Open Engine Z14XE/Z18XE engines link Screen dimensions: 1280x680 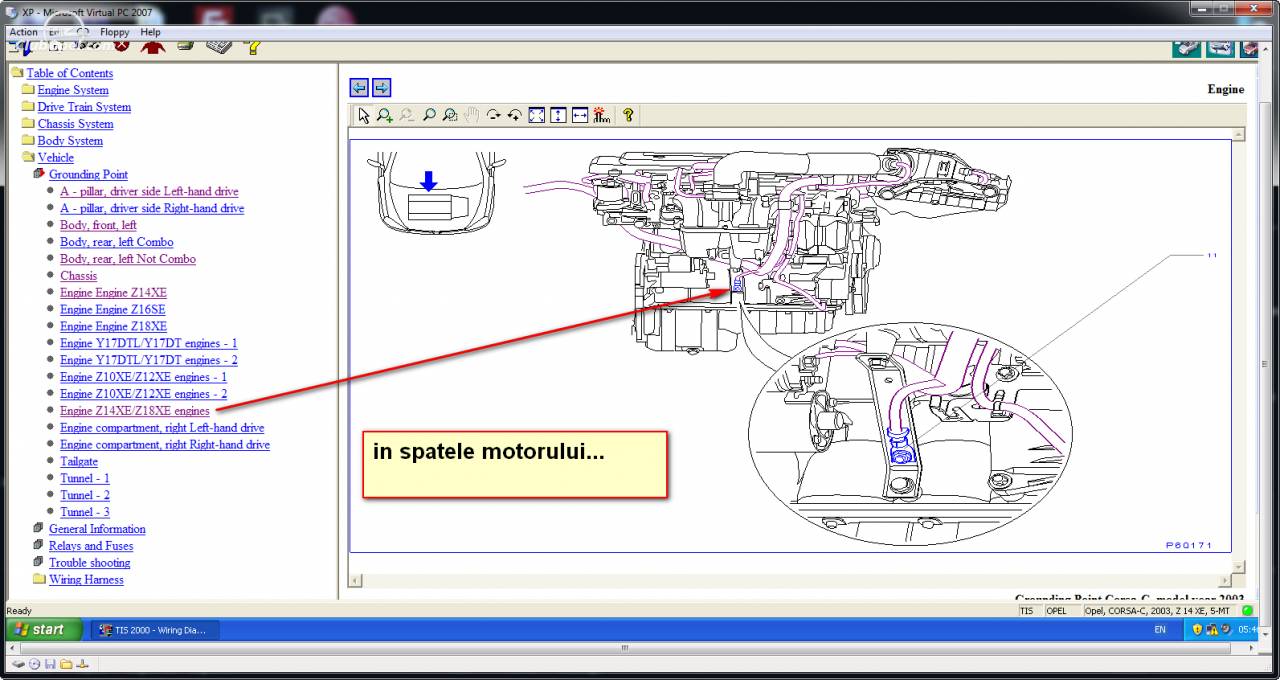coord(135,411)
